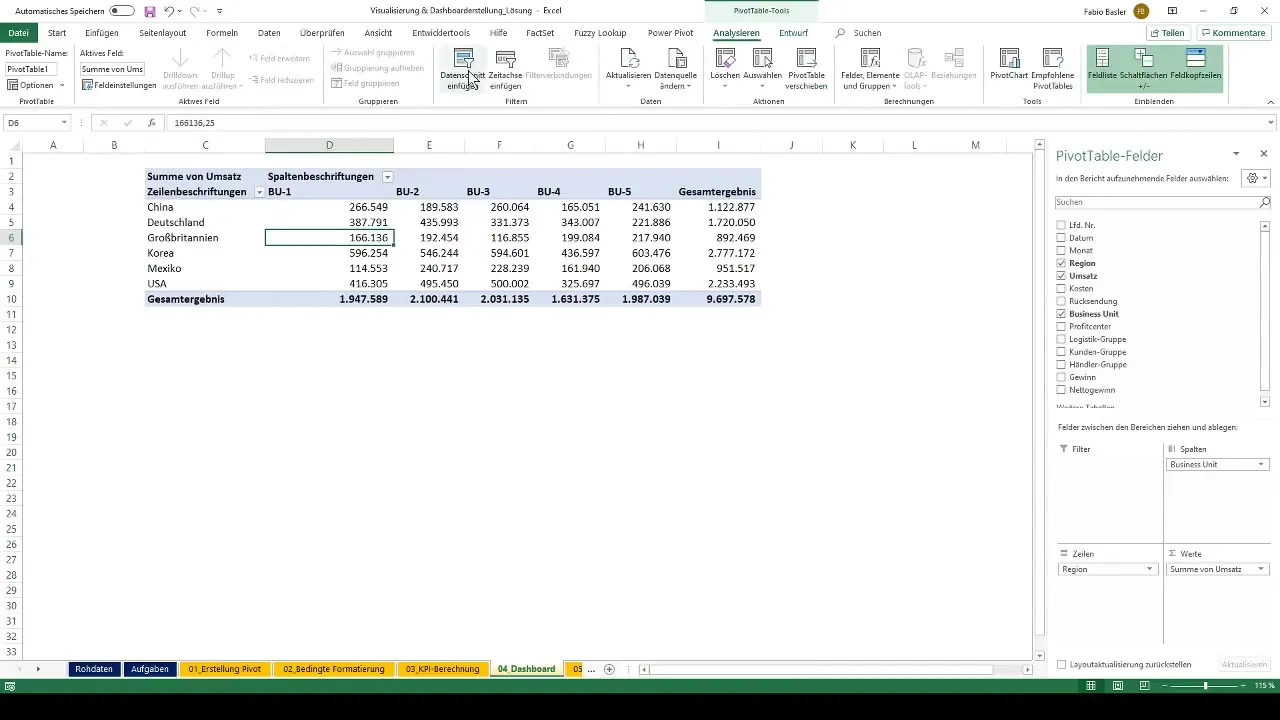Switch to the Einfügen ribbon tab
Viewport: 1280px width, 720px height.
102,33
